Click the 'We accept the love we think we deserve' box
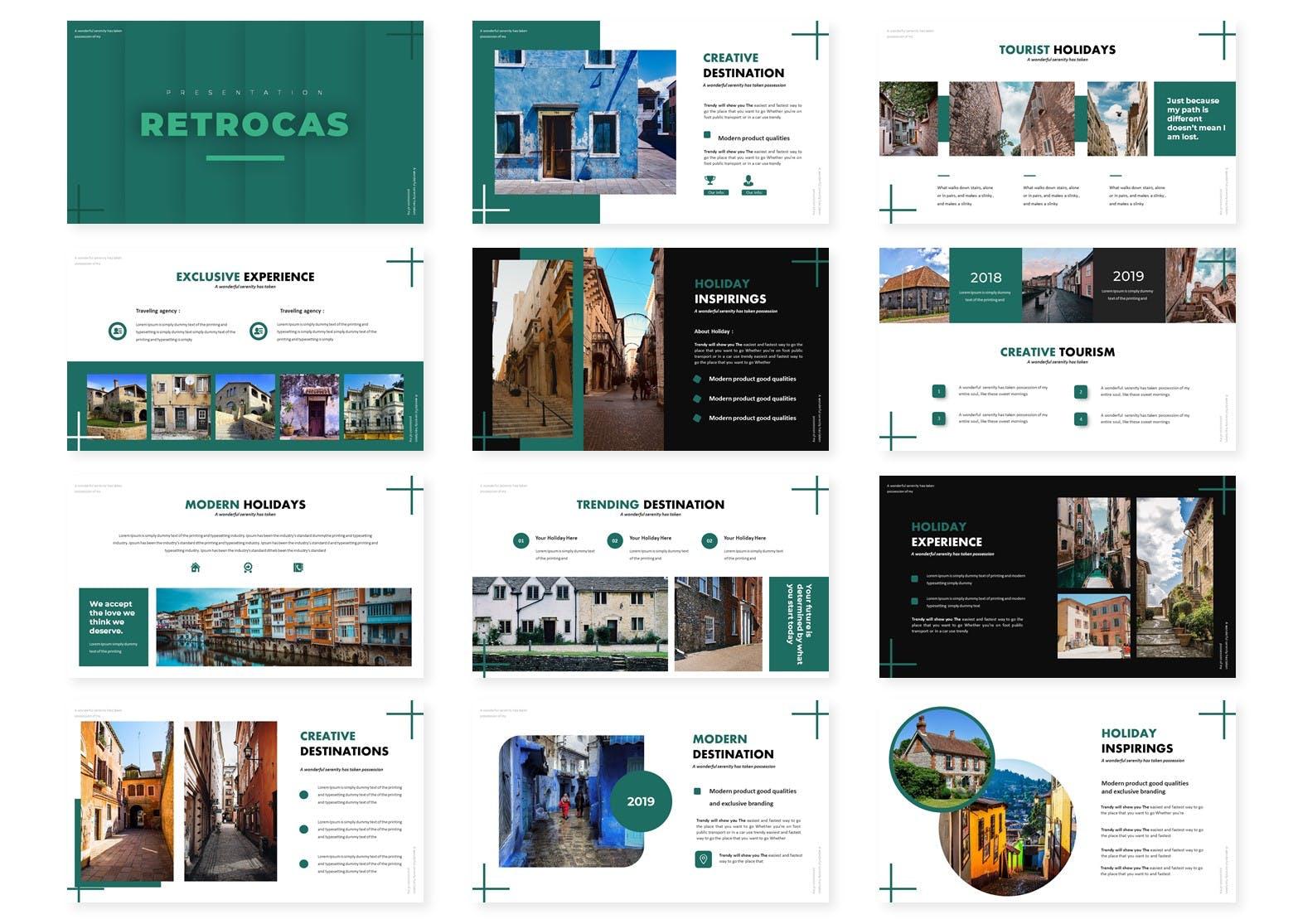The image size is (1293, 924). [114, 627]
